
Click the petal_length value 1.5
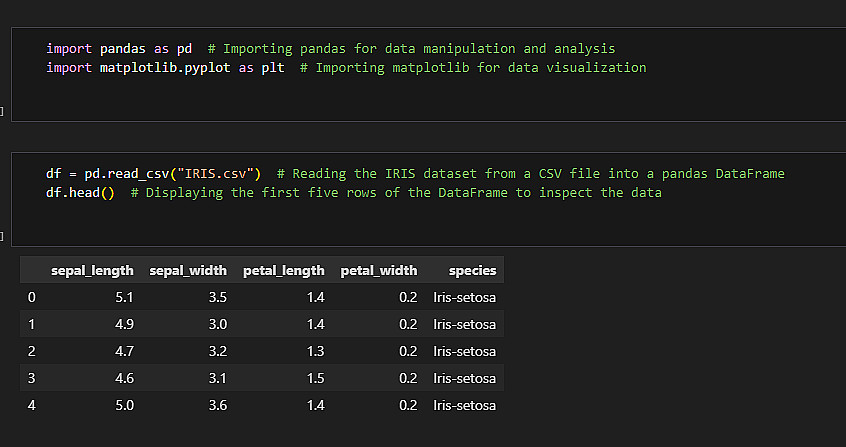pyautogui.click(x=314, y=378)
